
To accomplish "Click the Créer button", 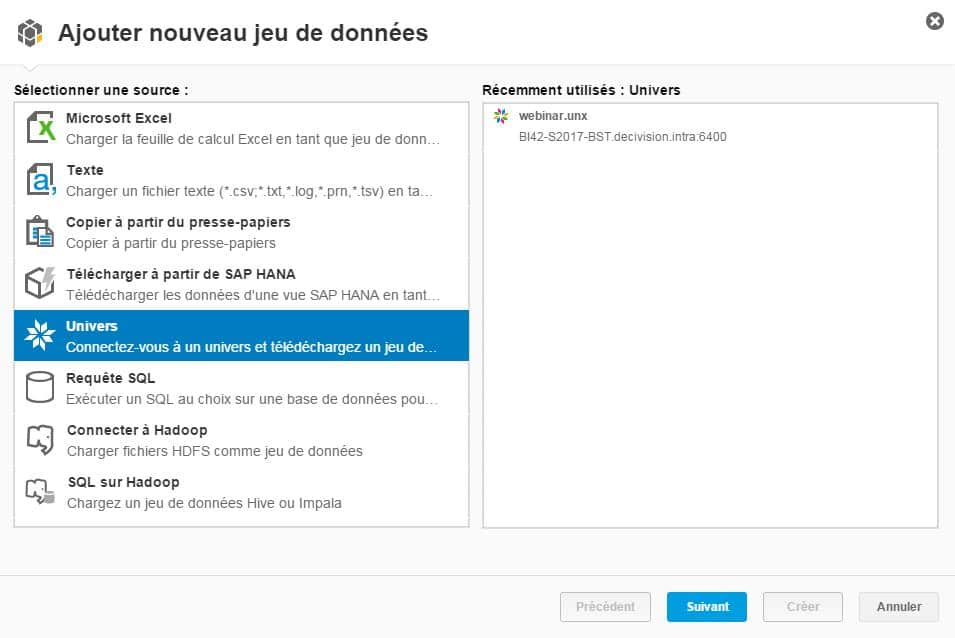I will point(803,606).
